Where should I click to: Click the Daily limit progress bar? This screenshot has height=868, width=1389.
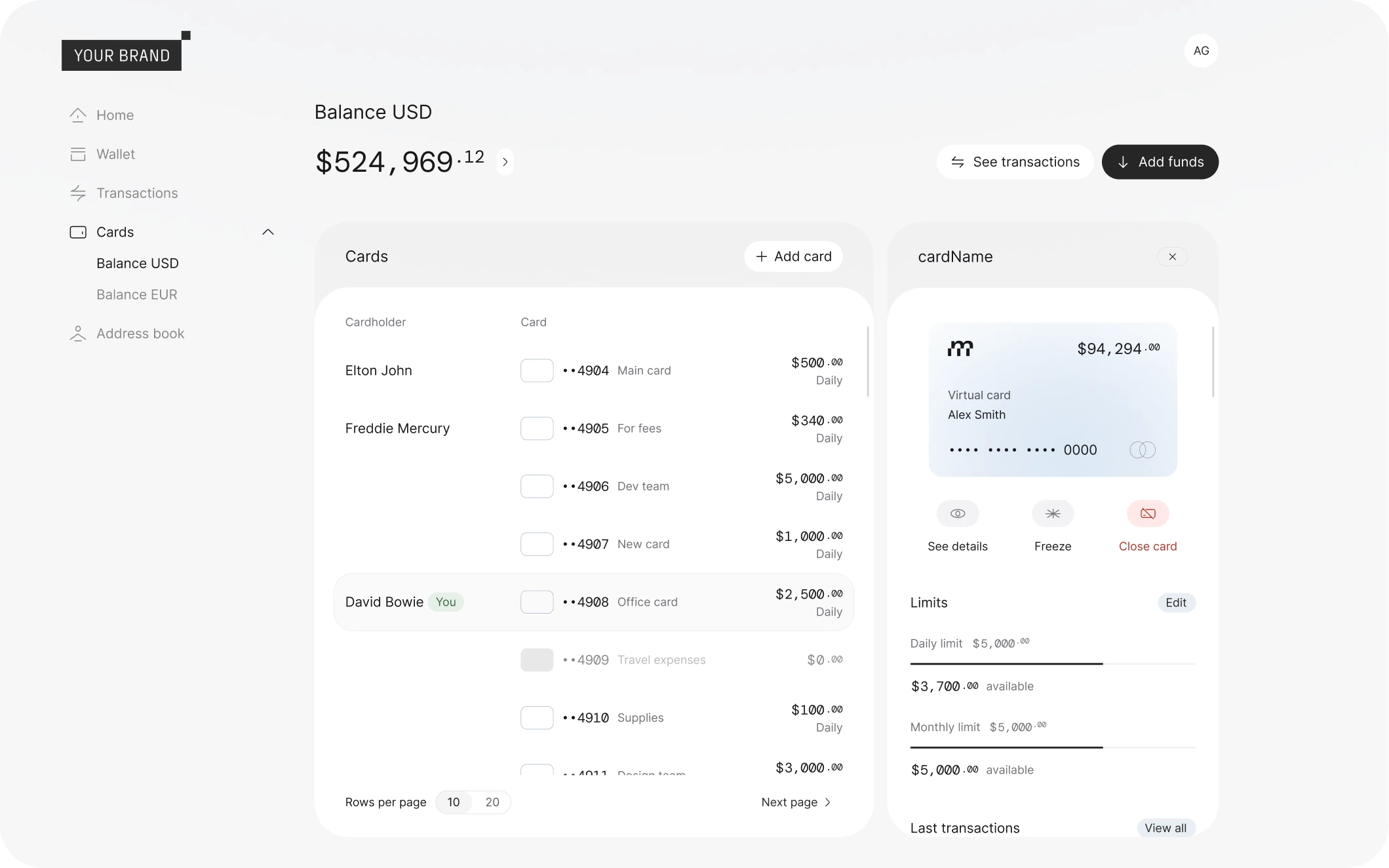pos(1052,664)
